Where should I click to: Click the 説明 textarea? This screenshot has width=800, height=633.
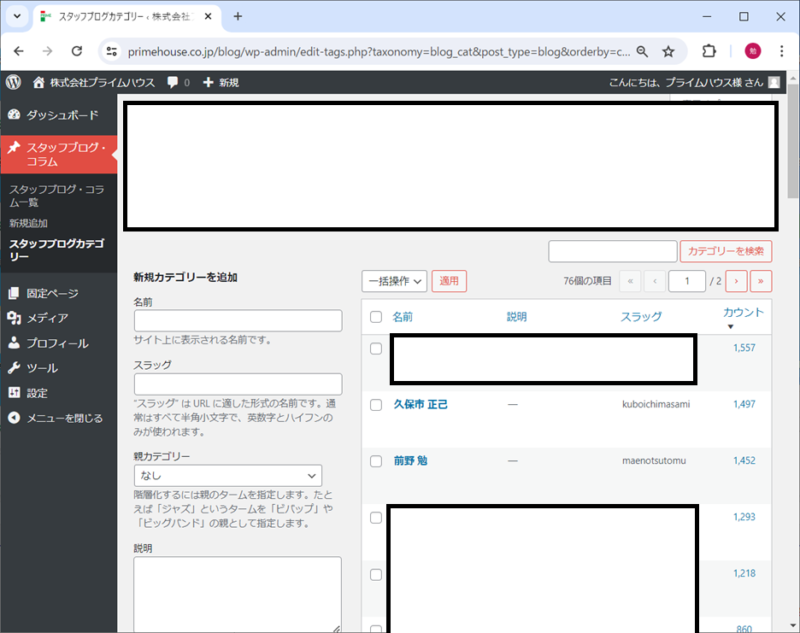(x=238, y=595)
